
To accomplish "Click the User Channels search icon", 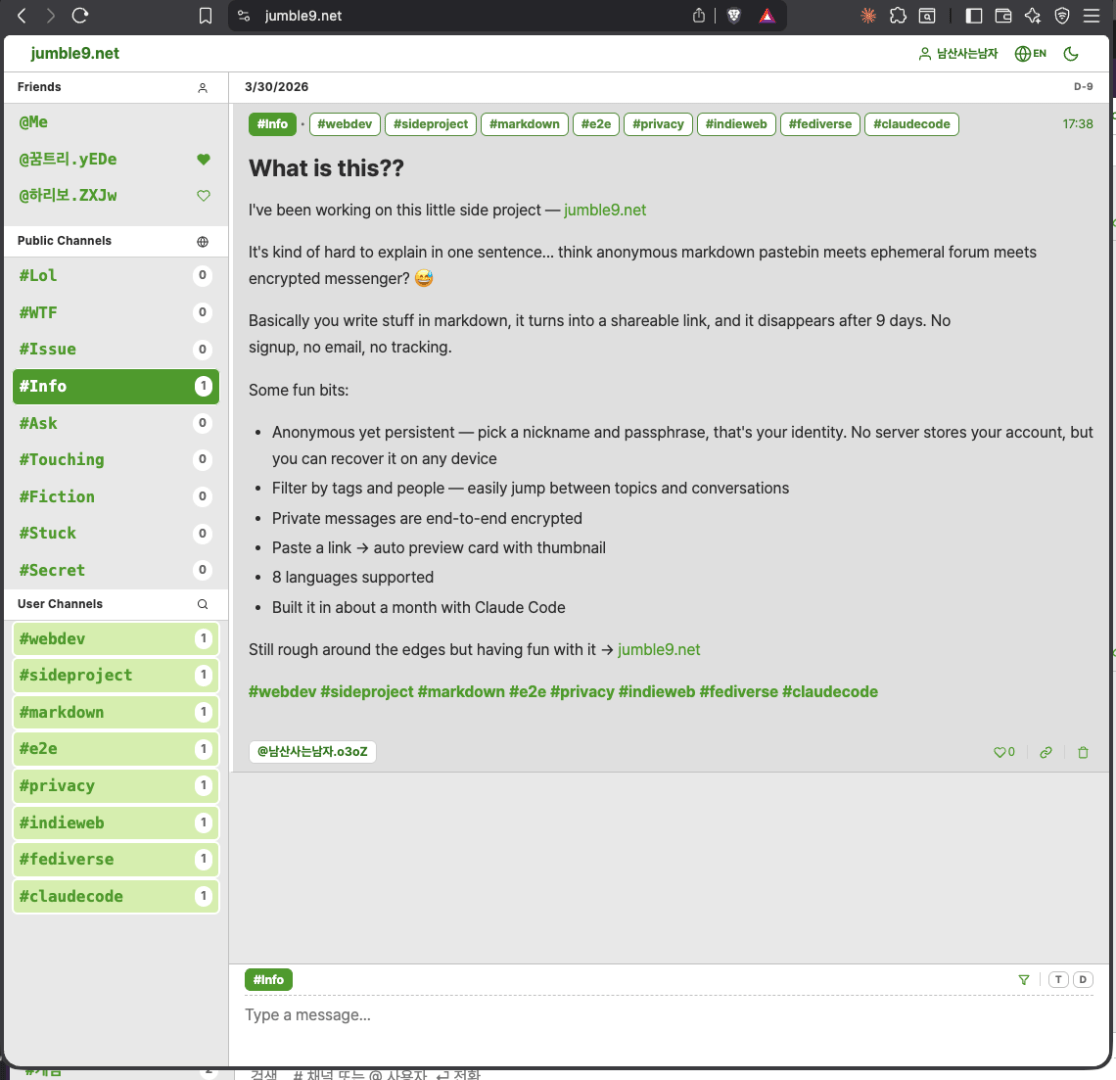I will click(x=203, y=604).
